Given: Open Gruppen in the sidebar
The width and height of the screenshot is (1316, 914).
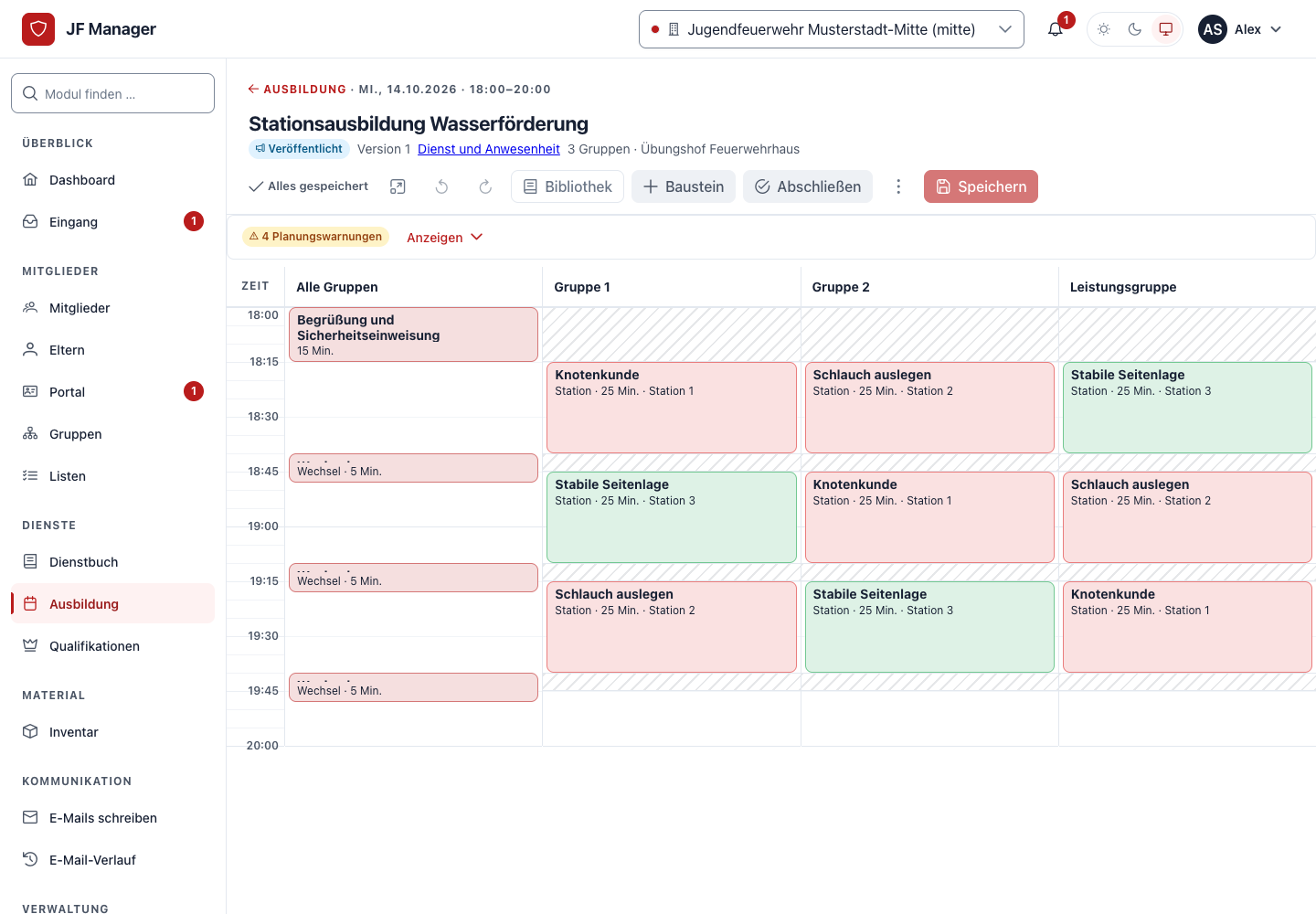Looking at the screenshot, I should [x=113, y=434].
